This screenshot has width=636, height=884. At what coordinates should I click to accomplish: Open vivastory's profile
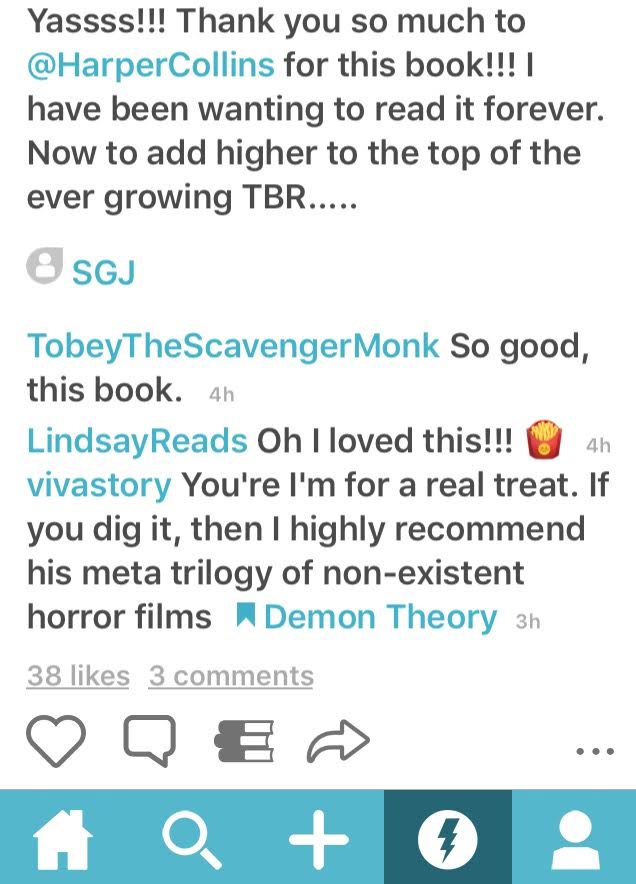click(99, 485)
